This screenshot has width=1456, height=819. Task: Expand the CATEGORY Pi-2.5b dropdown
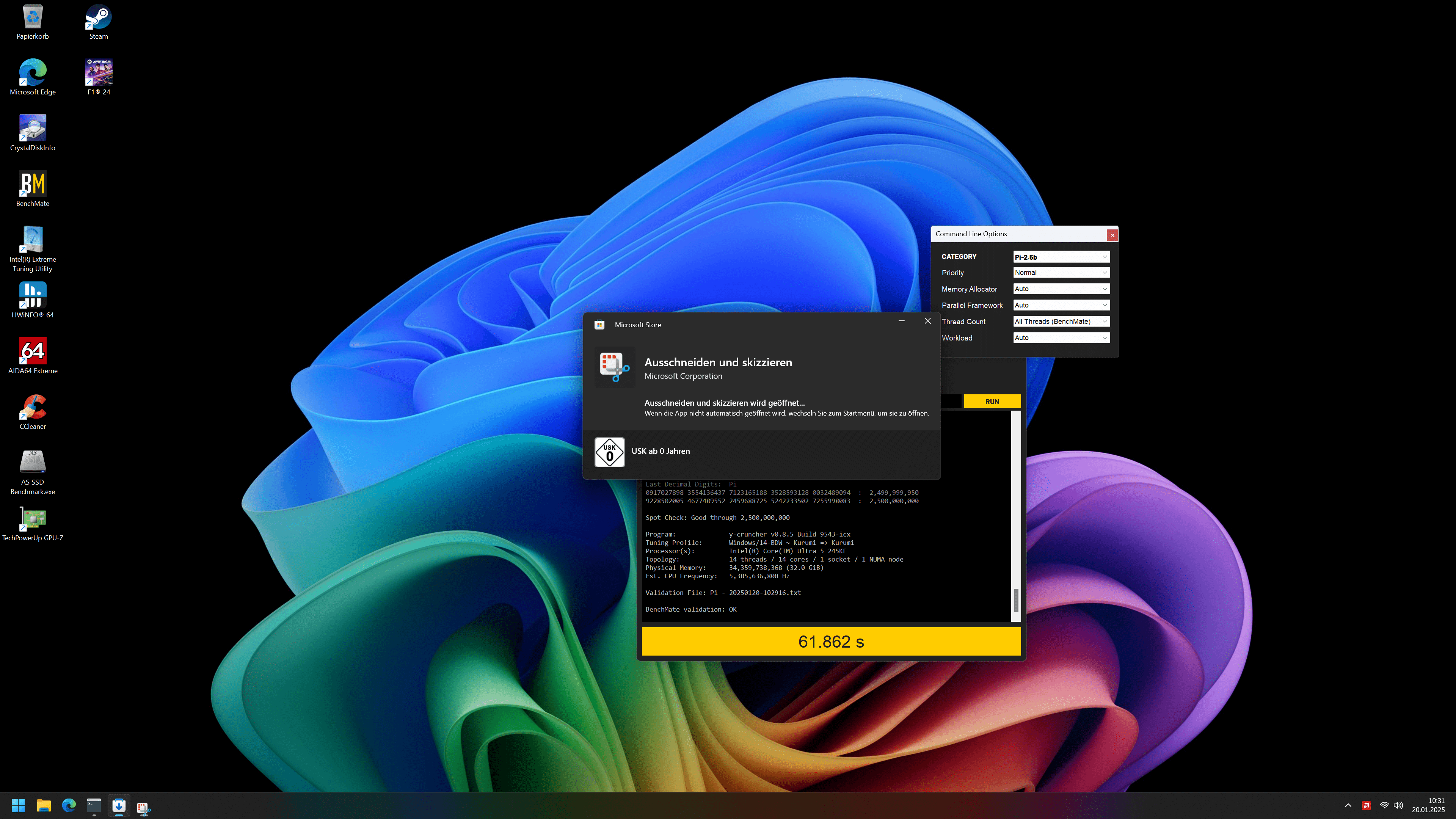(1061, 257)
